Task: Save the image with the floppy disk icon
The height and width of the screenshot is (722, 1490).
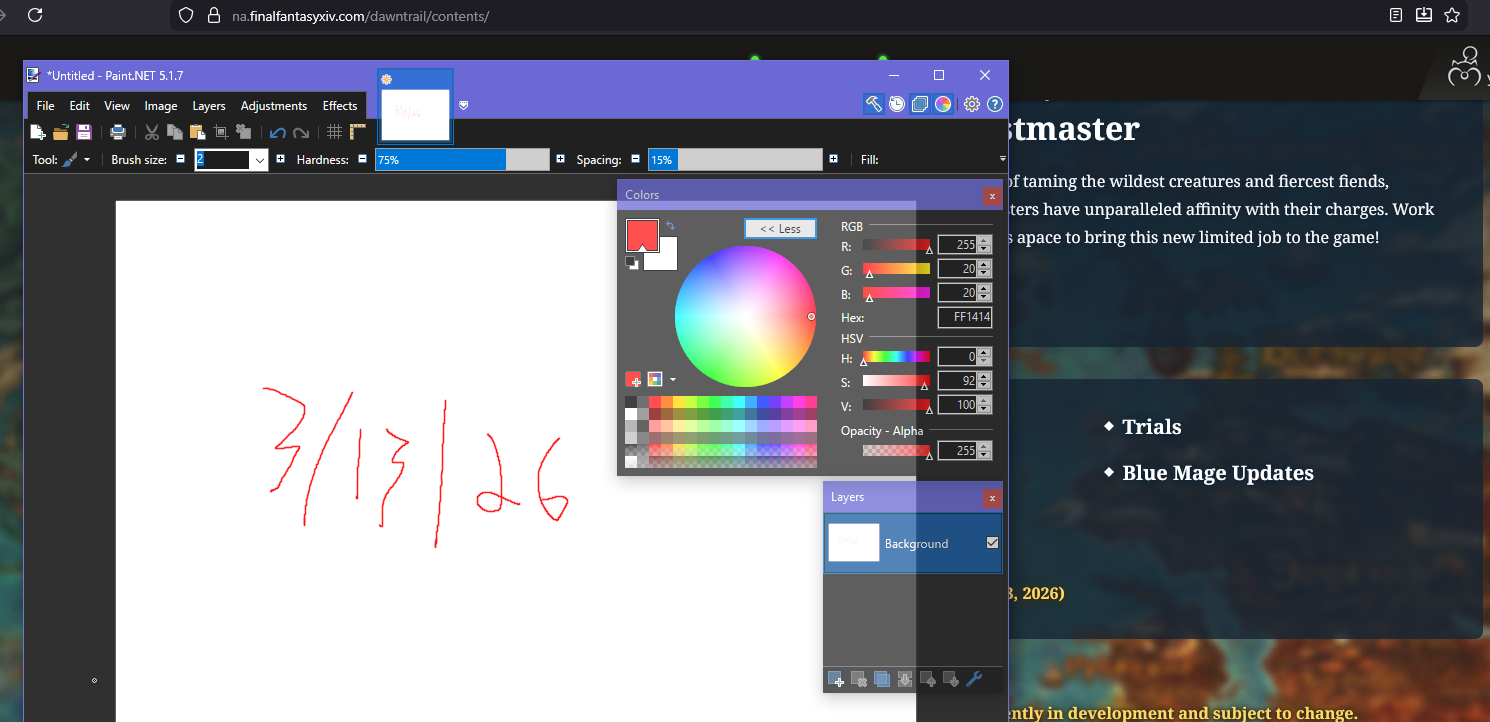Action: [x=84, y=132]
